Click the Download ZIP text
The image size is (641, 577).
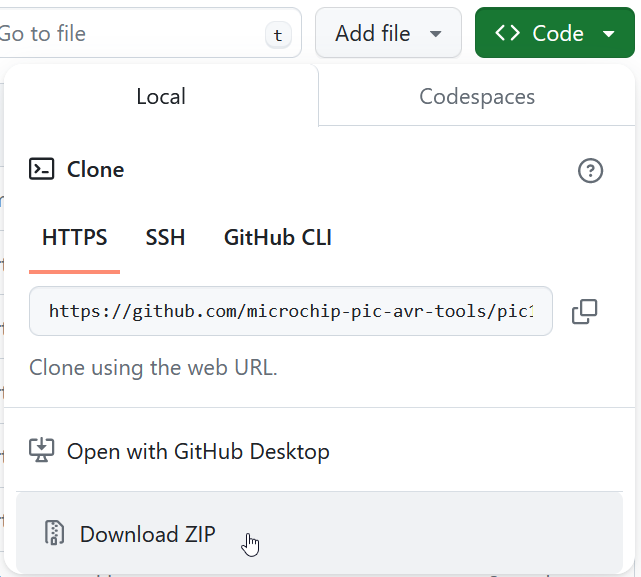point(148,534)
